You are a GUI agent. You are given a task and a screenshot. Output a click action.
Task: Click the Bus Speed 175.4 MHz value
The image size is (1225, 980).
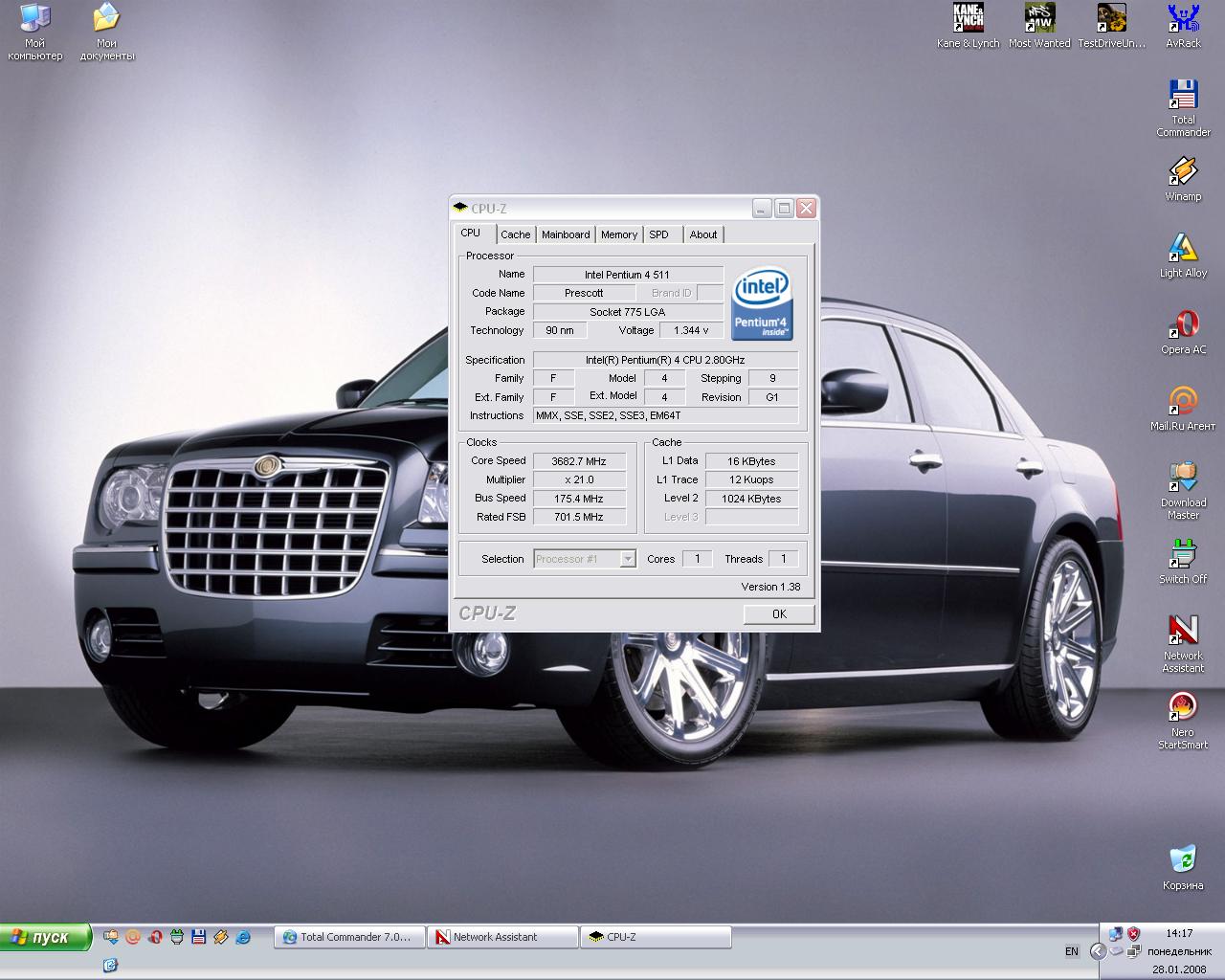point(579,499)
